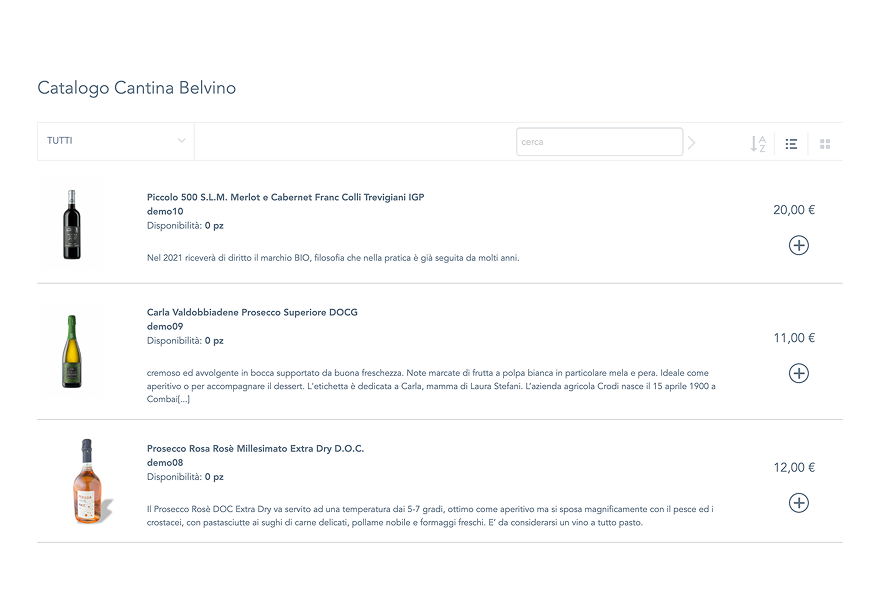Switch to list view
The height and width of the screenshot is (606, 878).
tap(791, 144)
